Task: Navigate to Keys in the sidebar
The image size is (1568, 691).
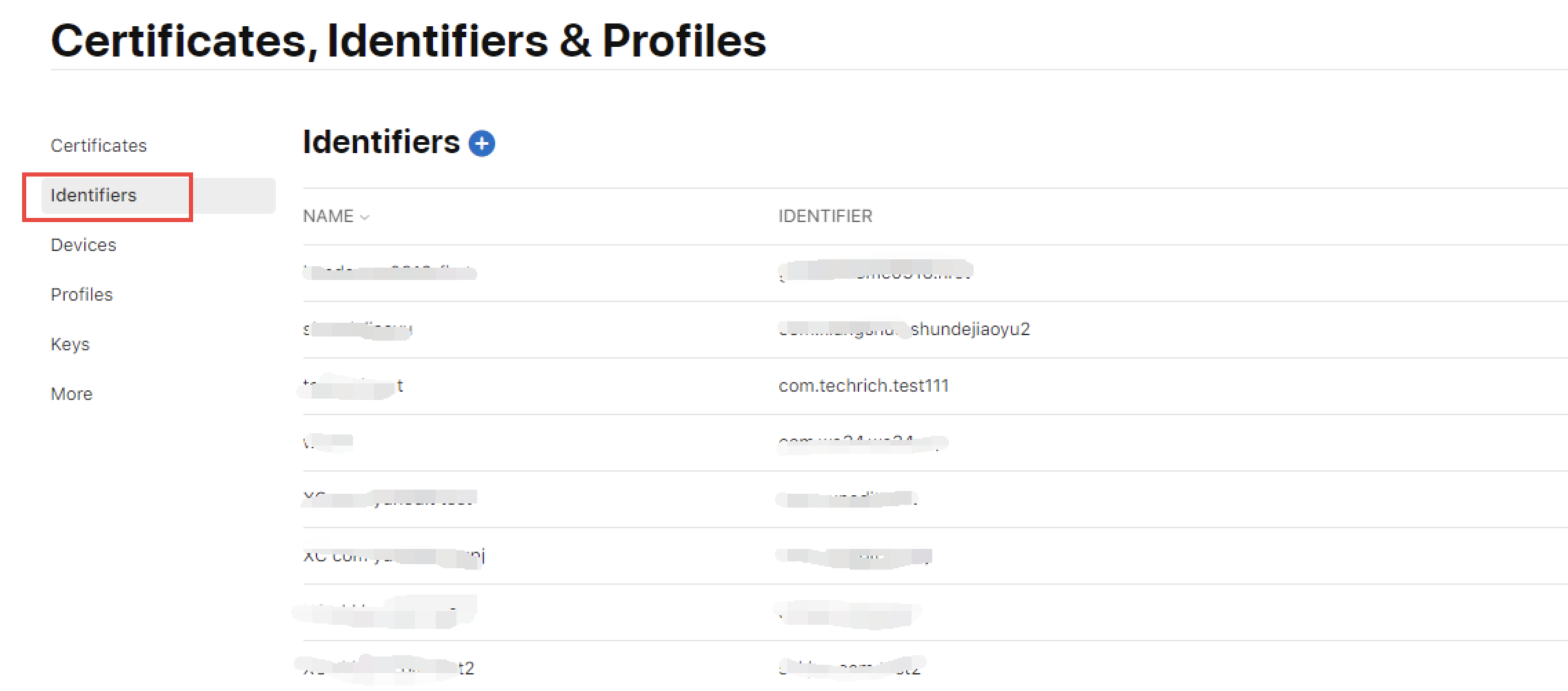Action: tap(70, 344)
